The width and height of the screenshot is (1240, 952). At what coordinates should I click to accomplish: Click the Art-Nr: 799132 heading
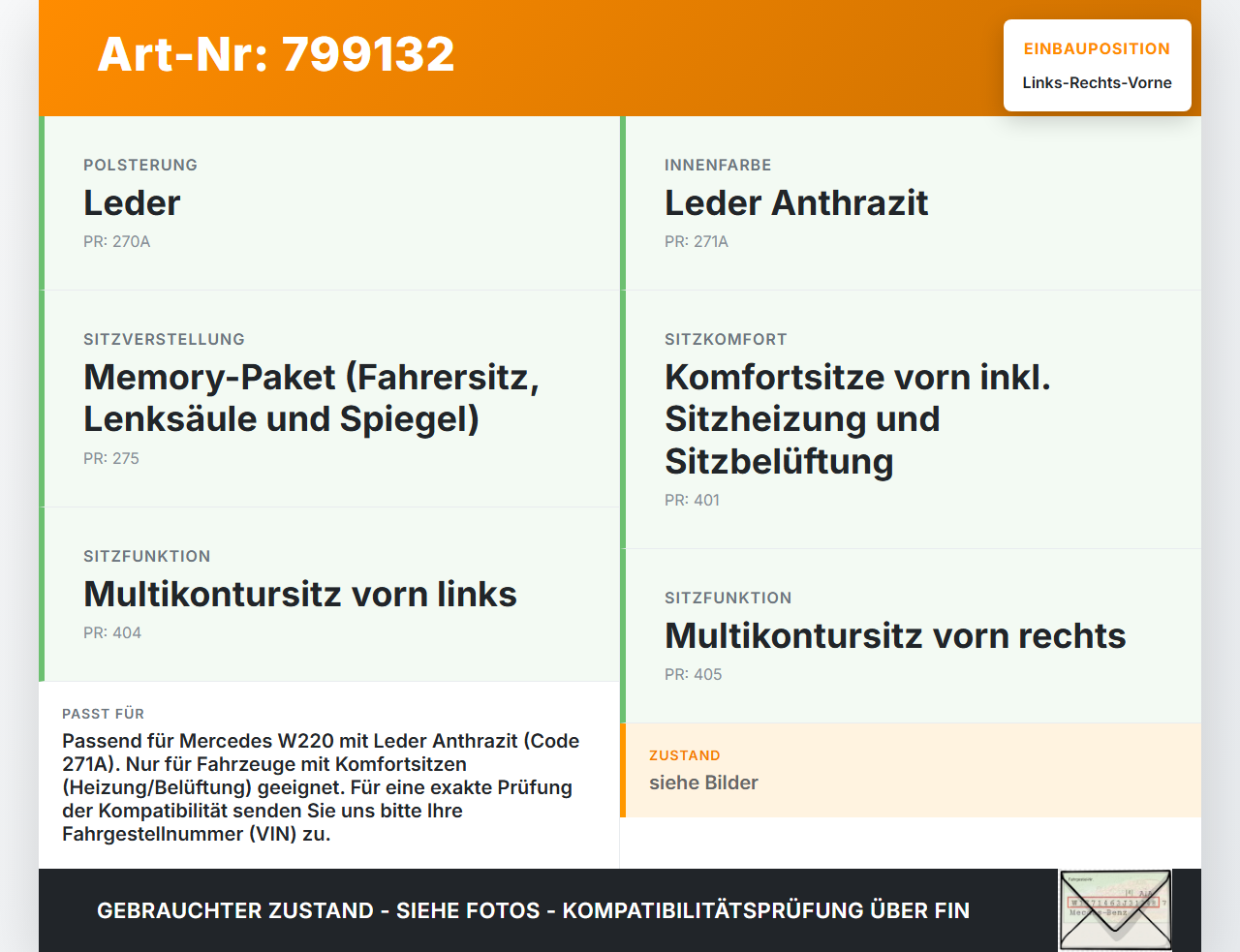276,54
